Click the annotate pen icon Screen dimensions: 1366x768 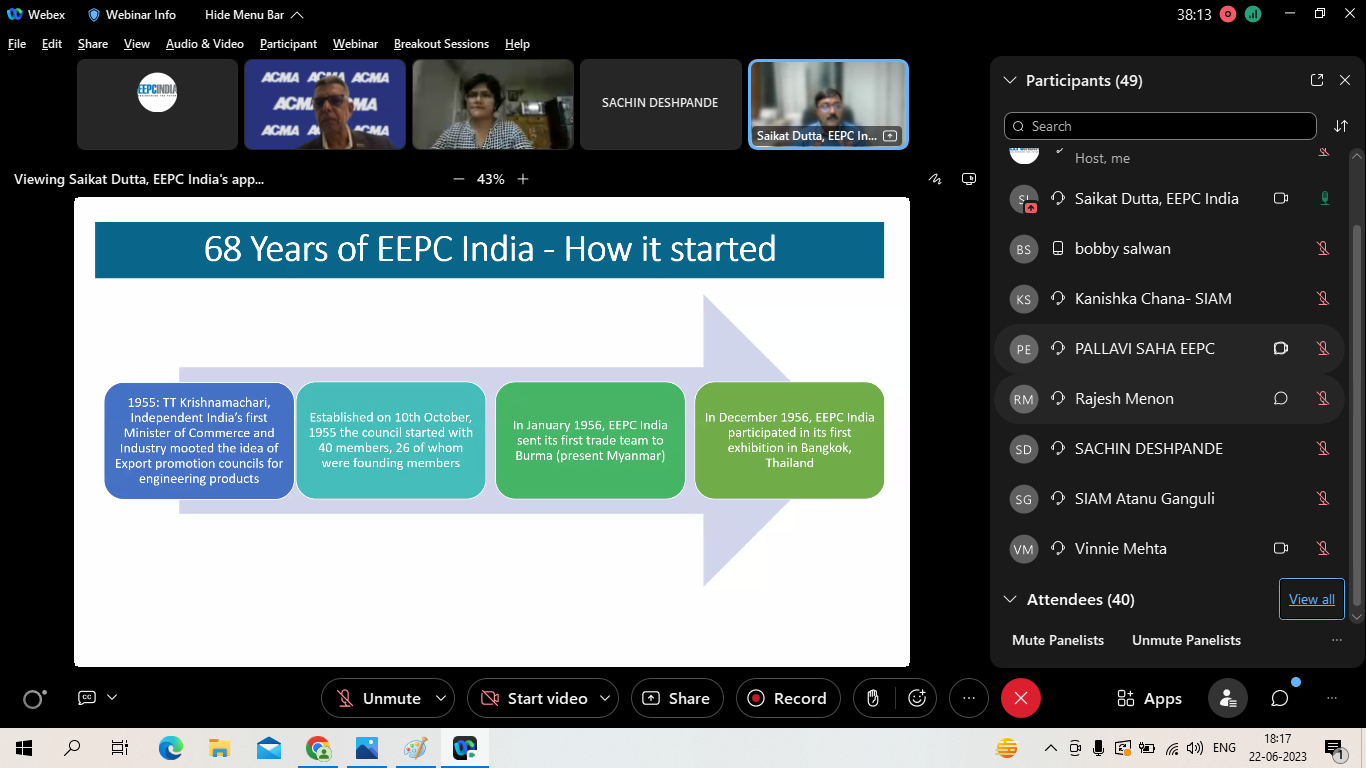click(935, 179)
